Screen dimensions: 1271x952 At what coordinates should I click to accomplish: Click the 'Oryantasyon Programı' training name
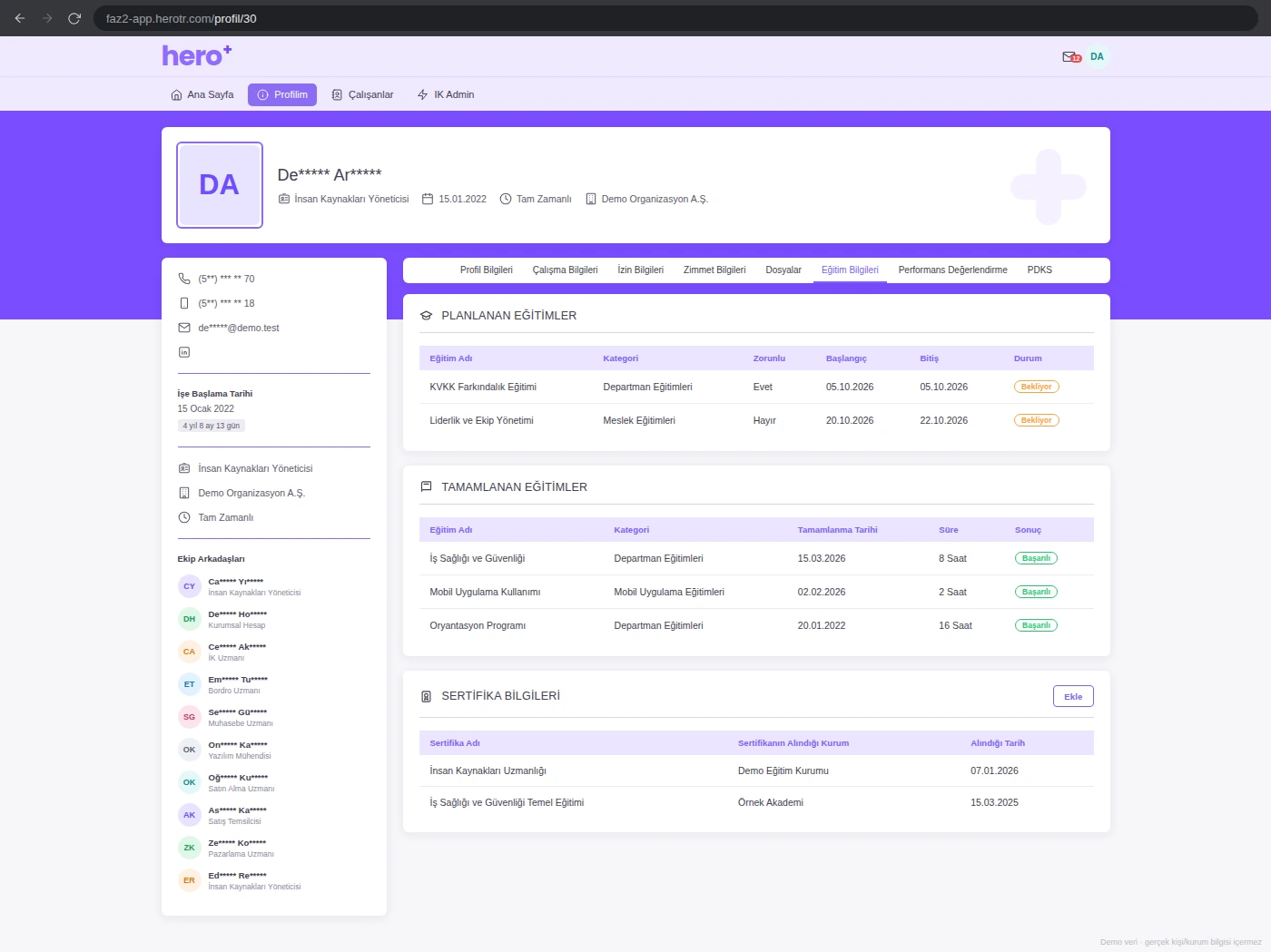point(478,625)
